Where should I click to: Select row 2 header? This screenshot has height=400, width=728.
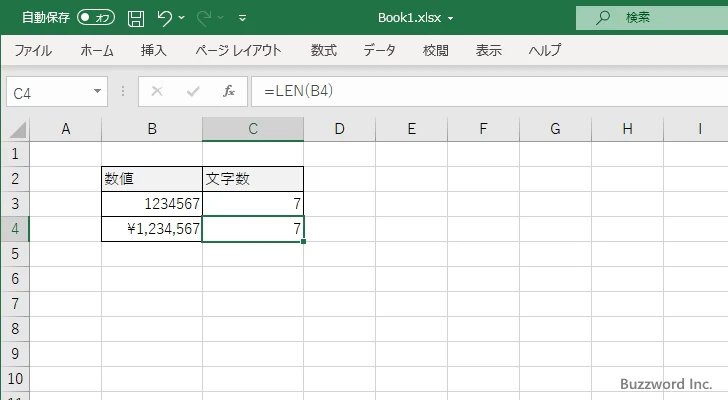click(x=15, y=179)
